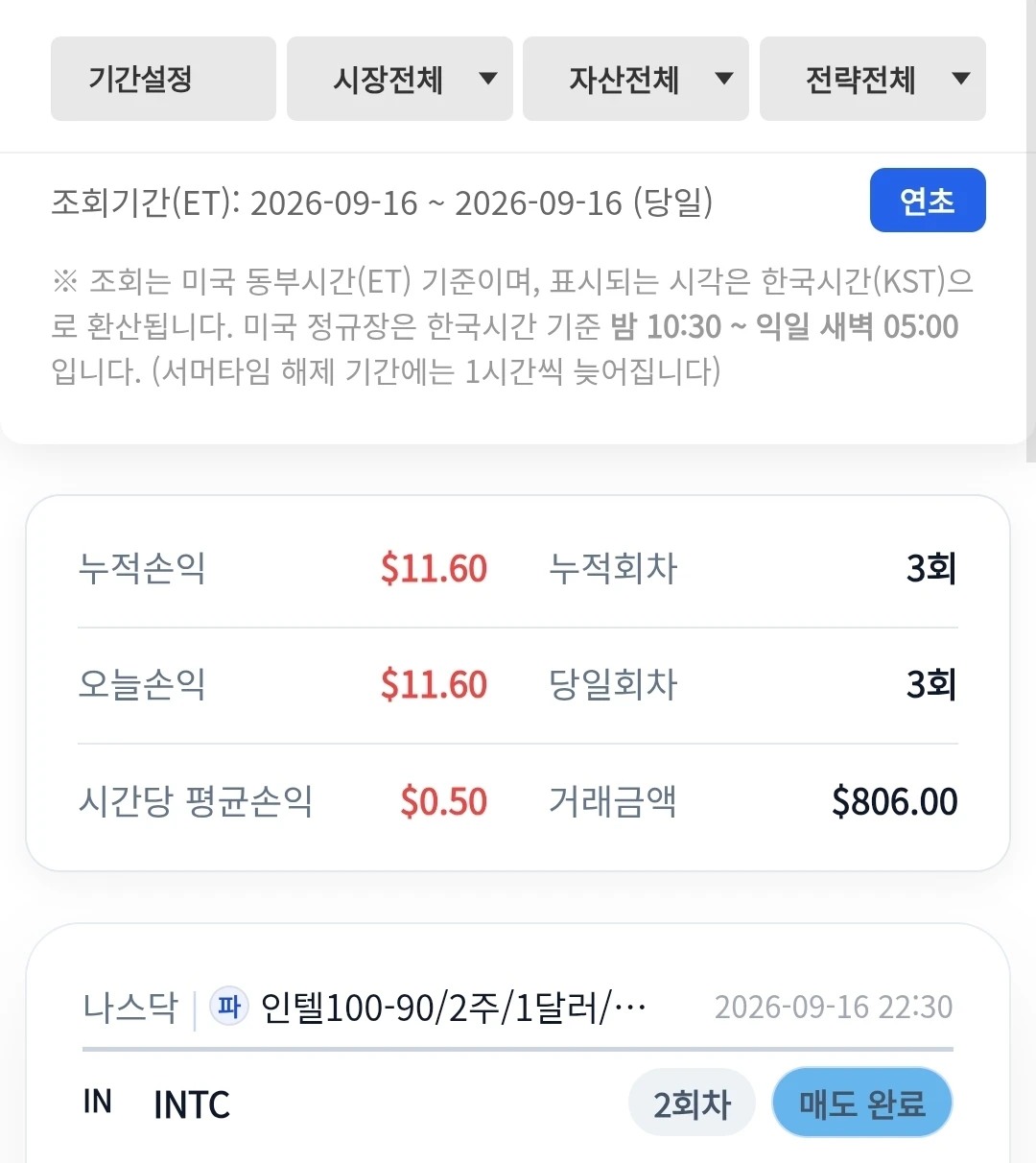Screen dimensions: 1036x1163
Task: Click the 나스닥 market label
Action: 130,1008
